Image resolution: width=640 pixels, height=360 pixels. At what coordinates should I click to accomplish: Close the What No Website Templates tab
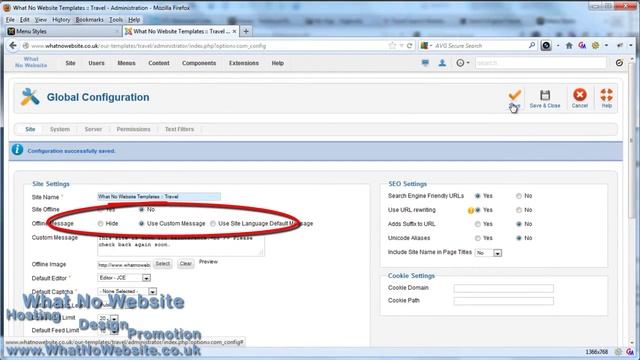point(234,31)
